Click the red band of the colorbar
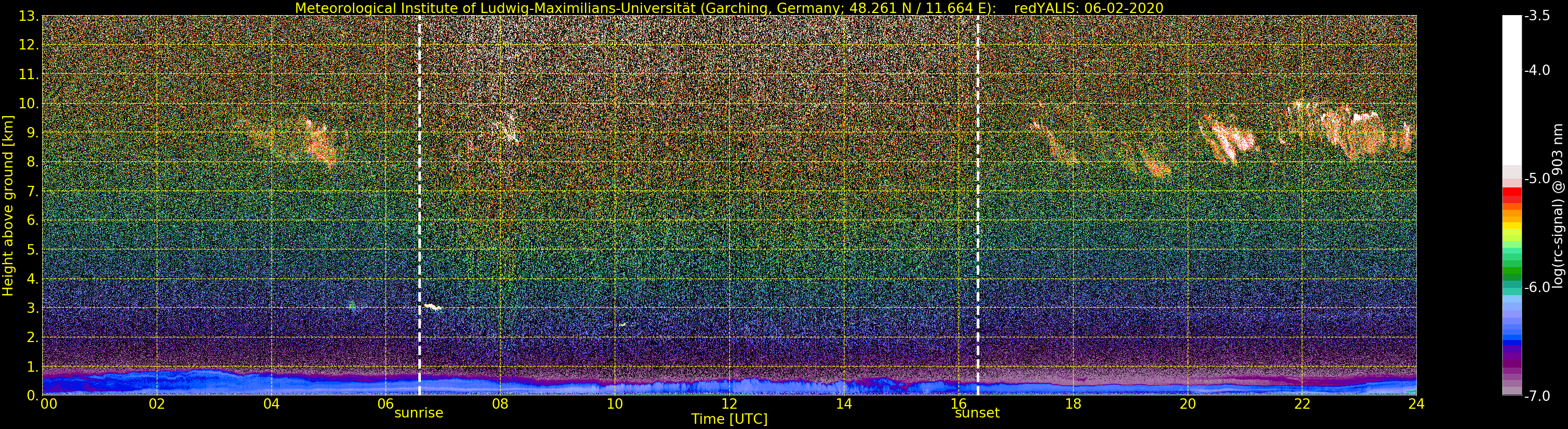The image size is (1568, 429). 1512,195
